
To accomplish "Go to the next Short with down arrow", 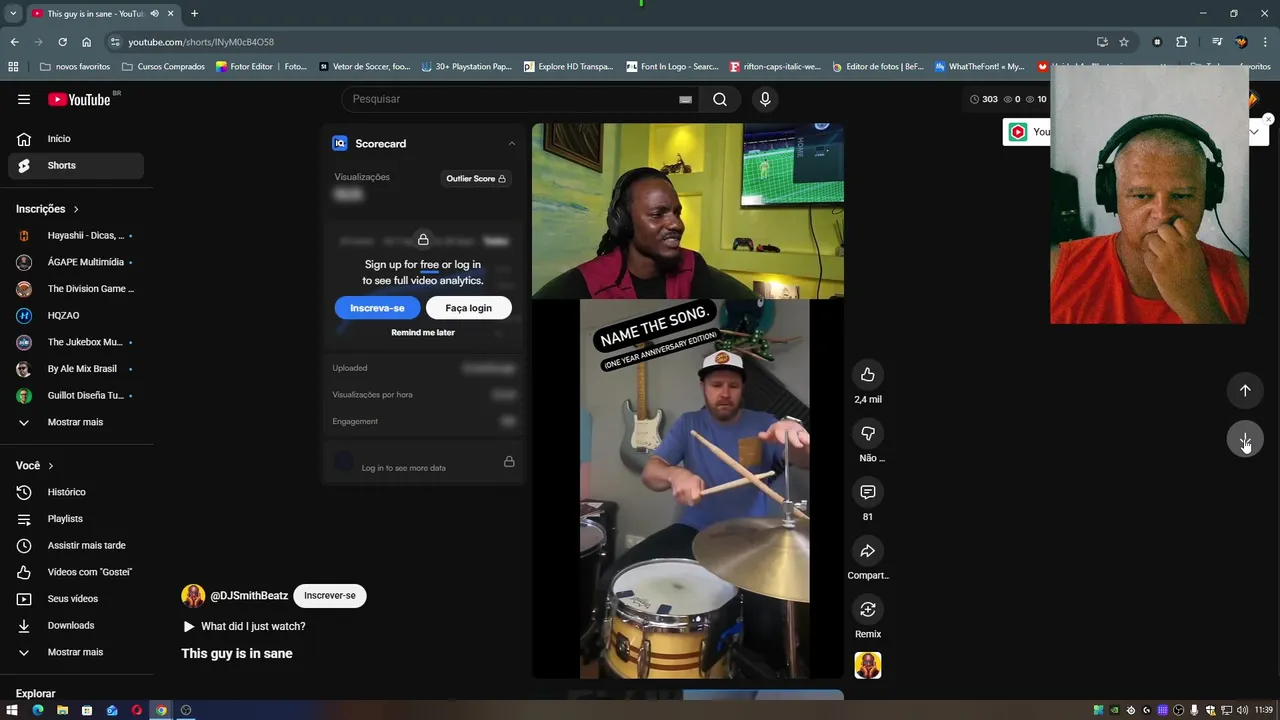I will [x=1245, y=440].
